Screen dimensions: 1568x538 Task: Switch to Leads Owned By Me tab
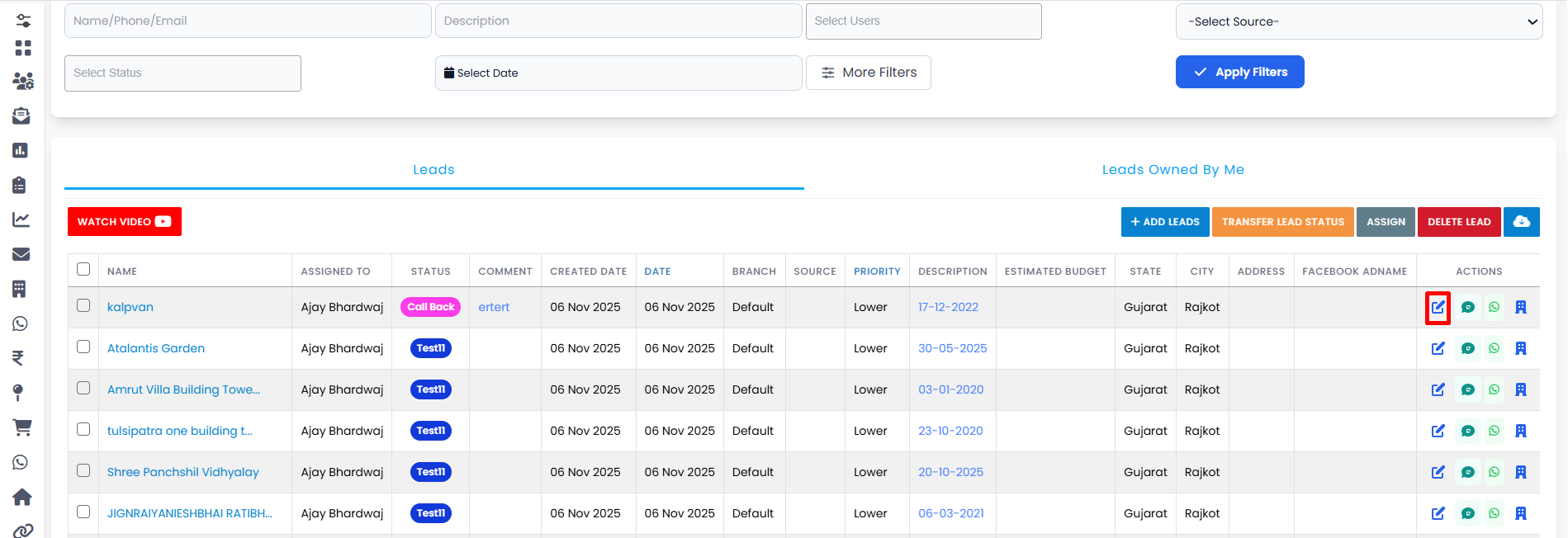[1172, 170]
